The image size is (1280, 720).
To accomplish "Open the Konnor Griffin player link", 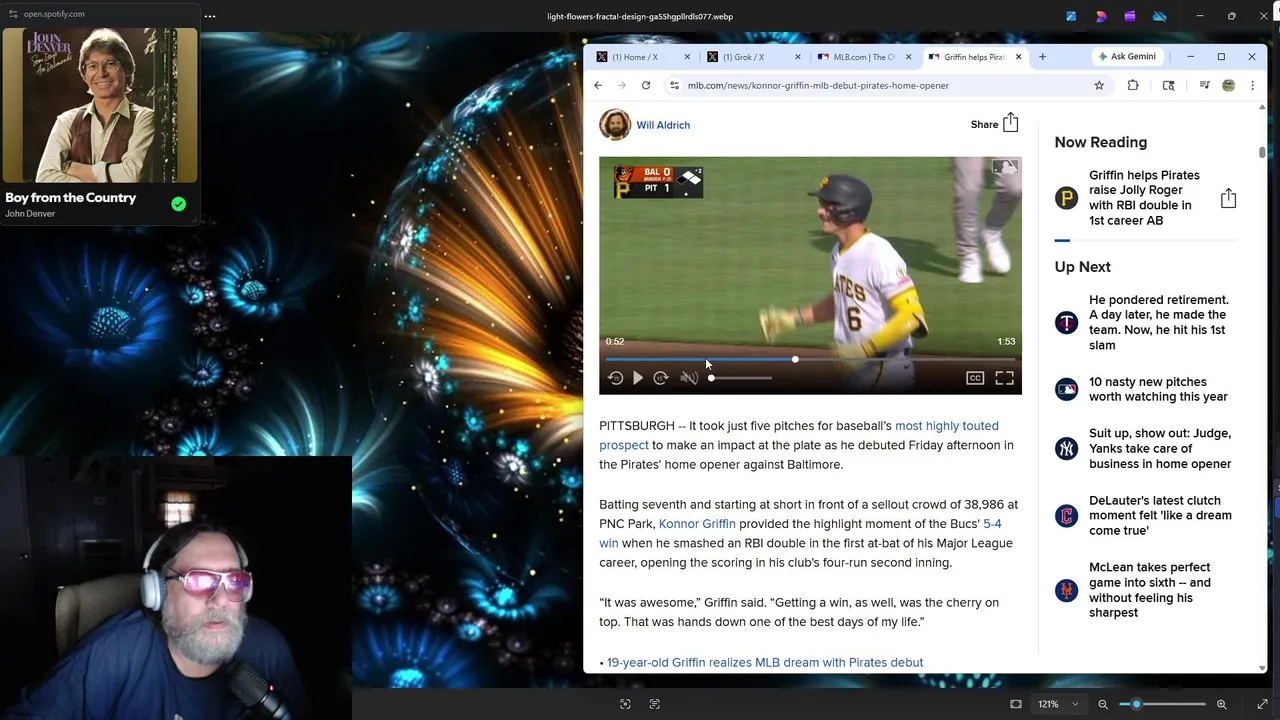I will pyautogui.click(x=697, y=524).
